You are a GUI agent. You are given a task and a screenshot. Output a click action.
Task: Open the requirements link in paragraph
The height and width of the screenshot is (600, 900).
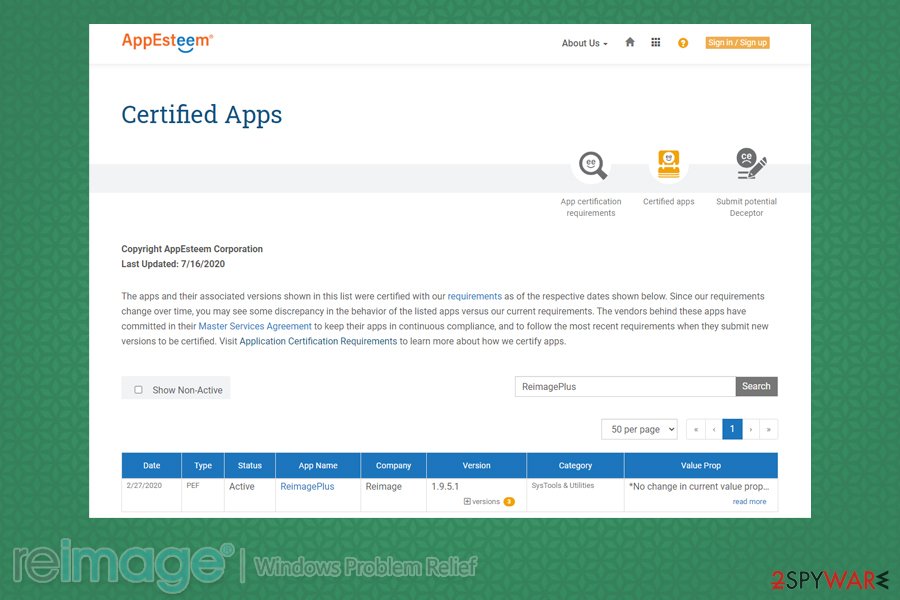[475, 296]
